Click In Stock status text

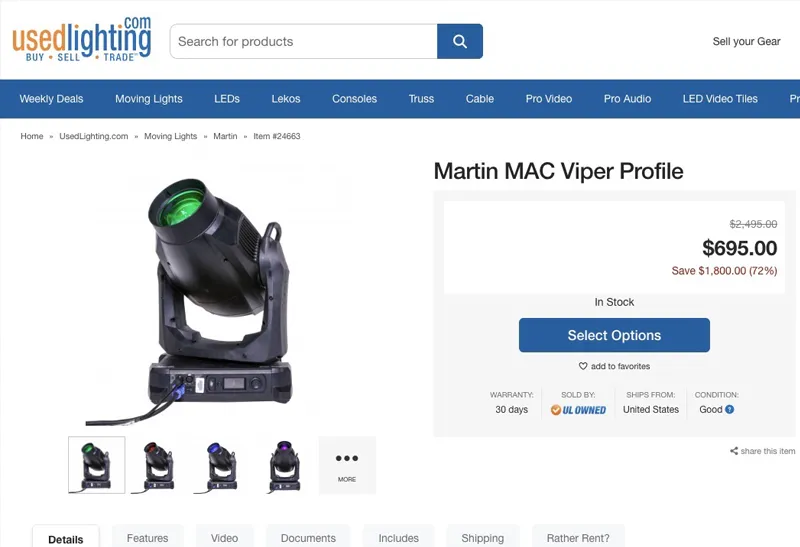tap(614, 302)
